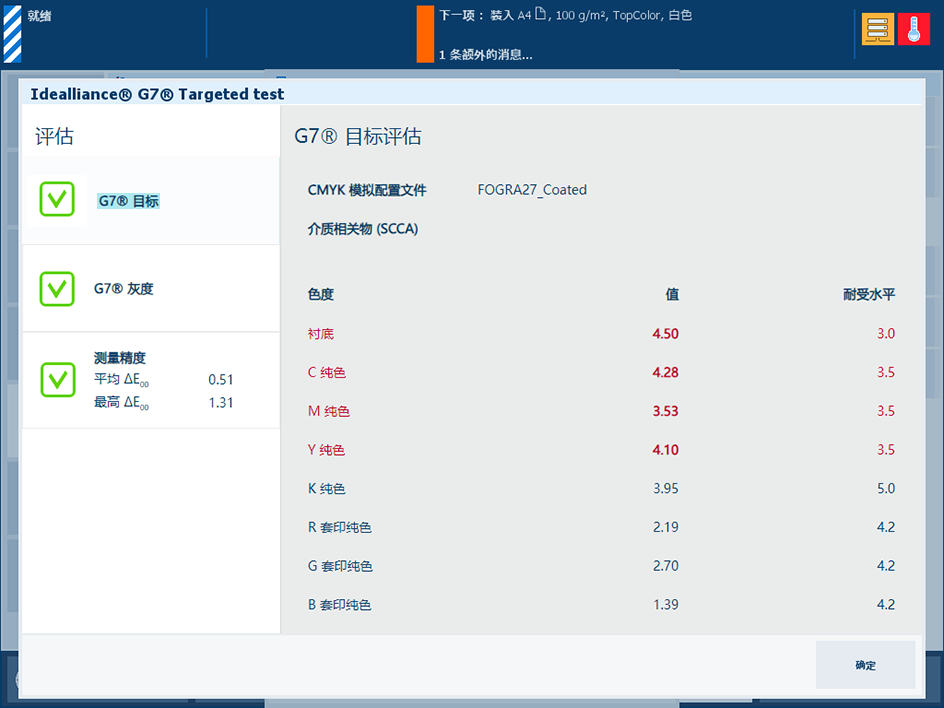Viewport: 944px width, 708px height.
Task: Click the B 套印纯色 value 1.39
Action: pos(665,604)
